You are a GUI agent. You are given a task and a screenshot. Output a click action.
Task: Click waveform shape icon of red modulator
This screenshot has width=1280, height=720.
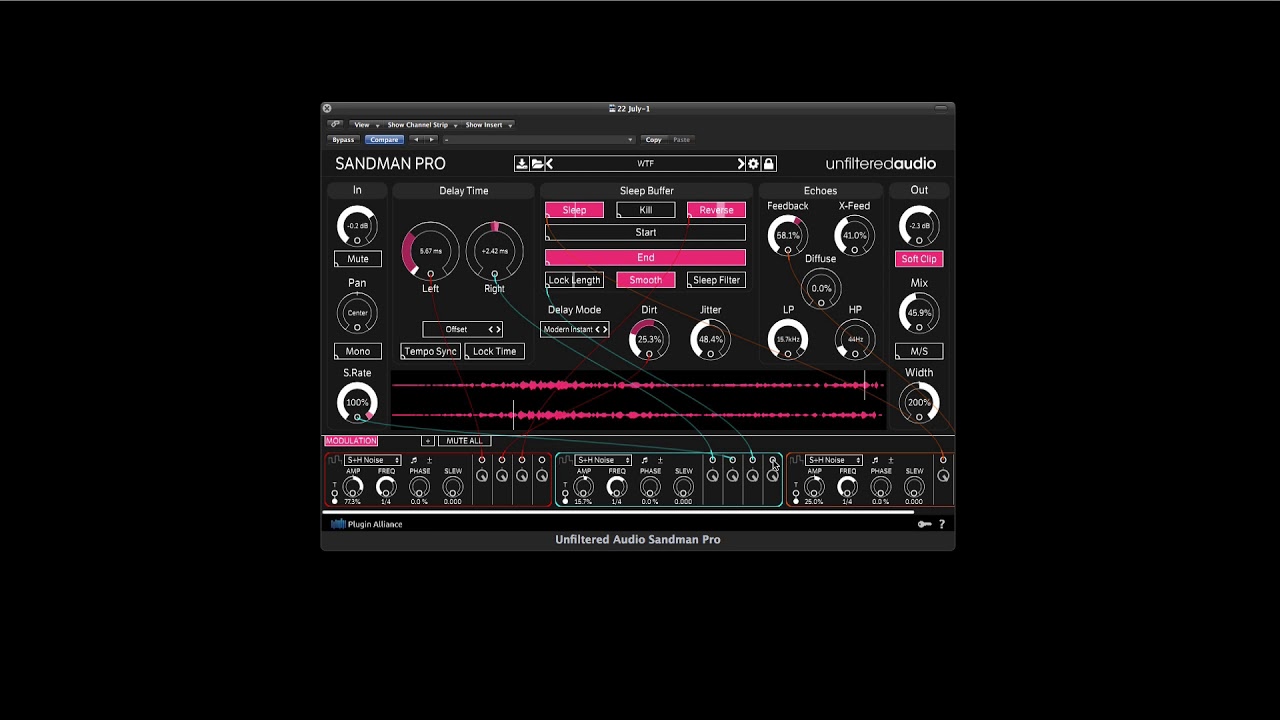[x=335, y=460]
